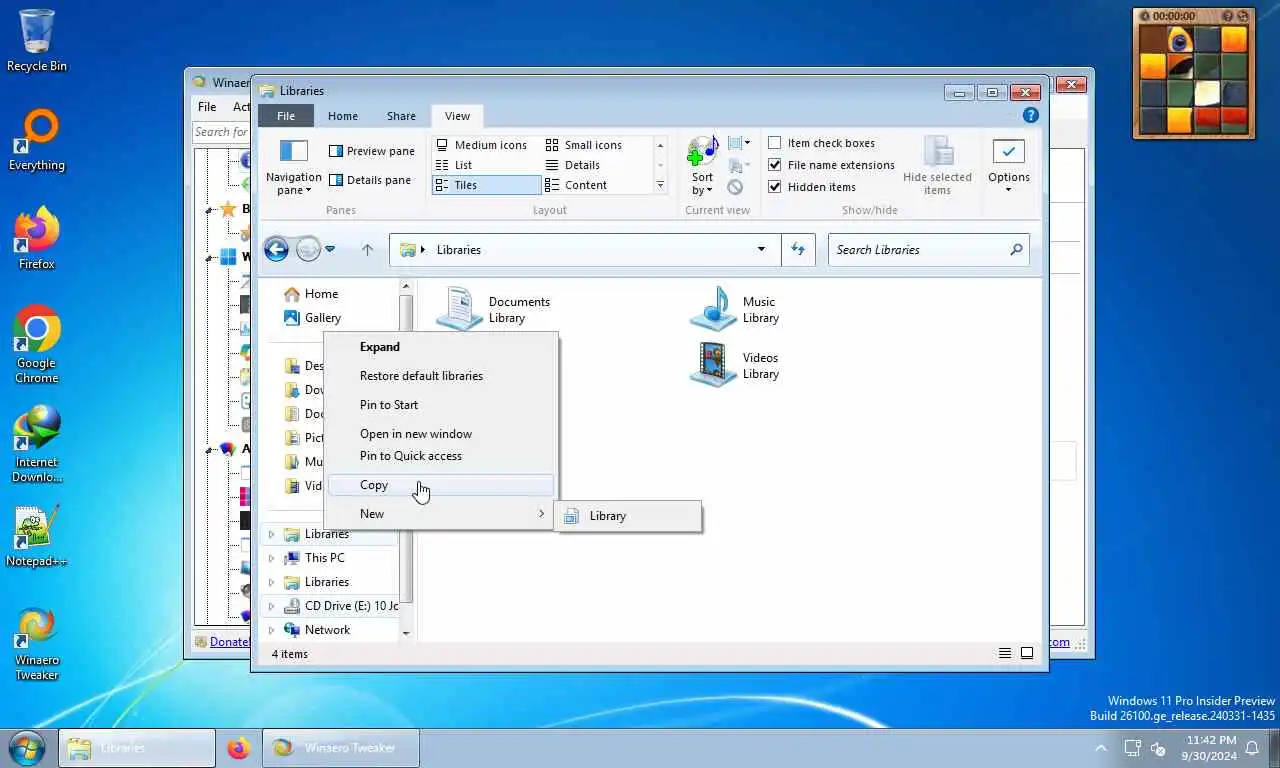Select the Tiles layout option
The width and height of the screenshot is (1280, 768).
click(x=486, y=185)
